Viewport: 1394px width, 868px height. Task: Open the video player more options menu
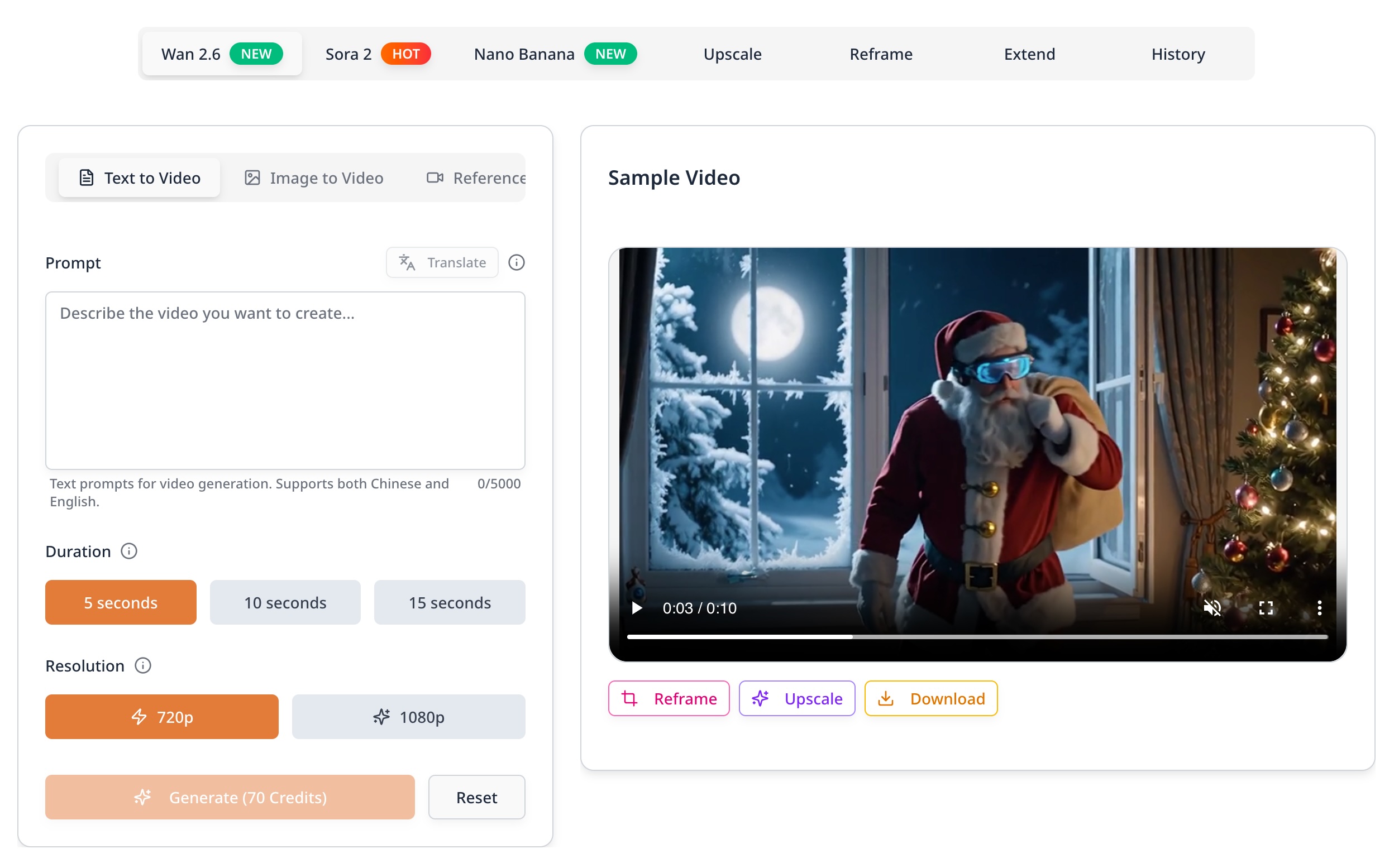(1320, 608)
